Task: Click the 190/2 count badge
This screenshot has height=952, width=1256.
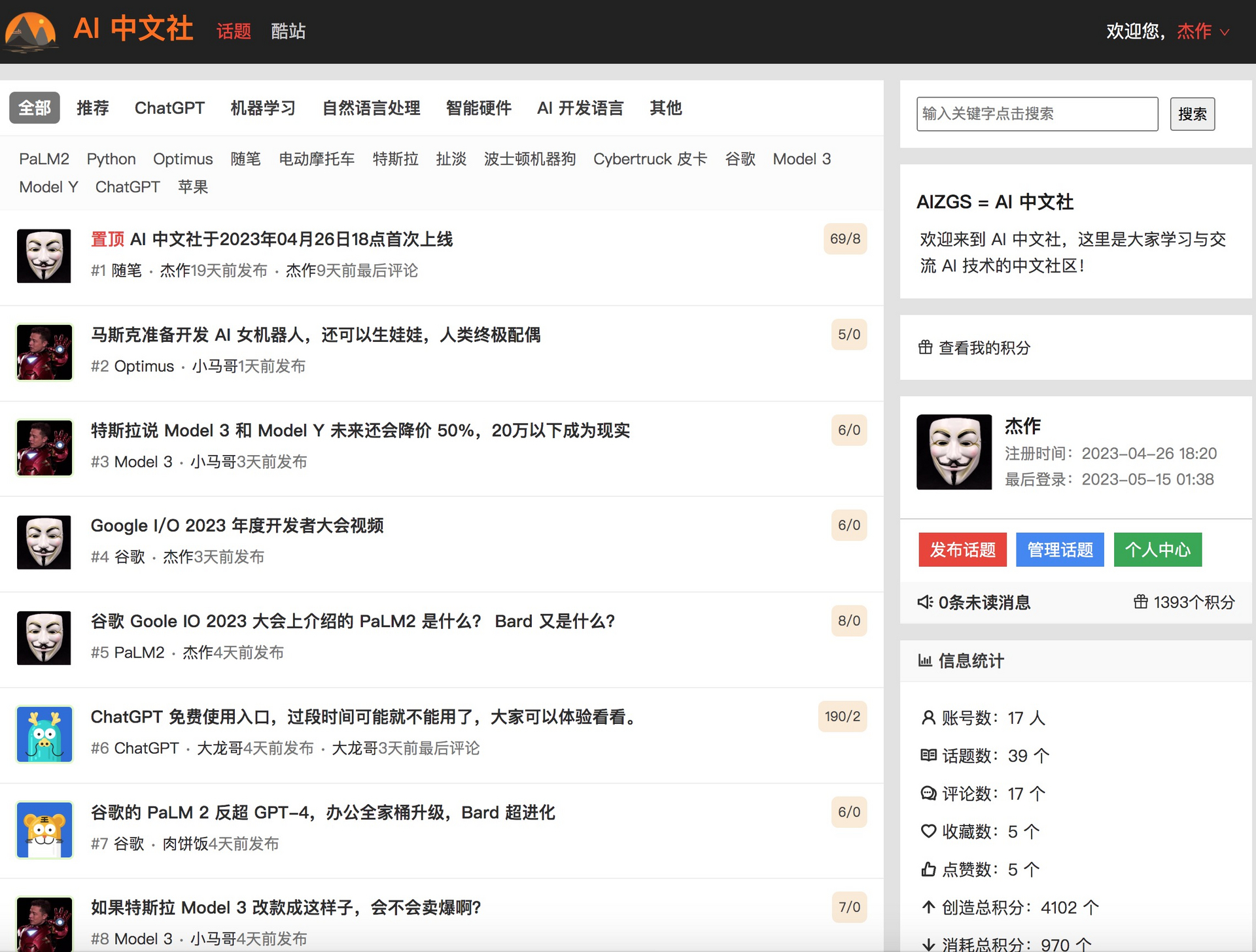Action: (x=843, y=716)
